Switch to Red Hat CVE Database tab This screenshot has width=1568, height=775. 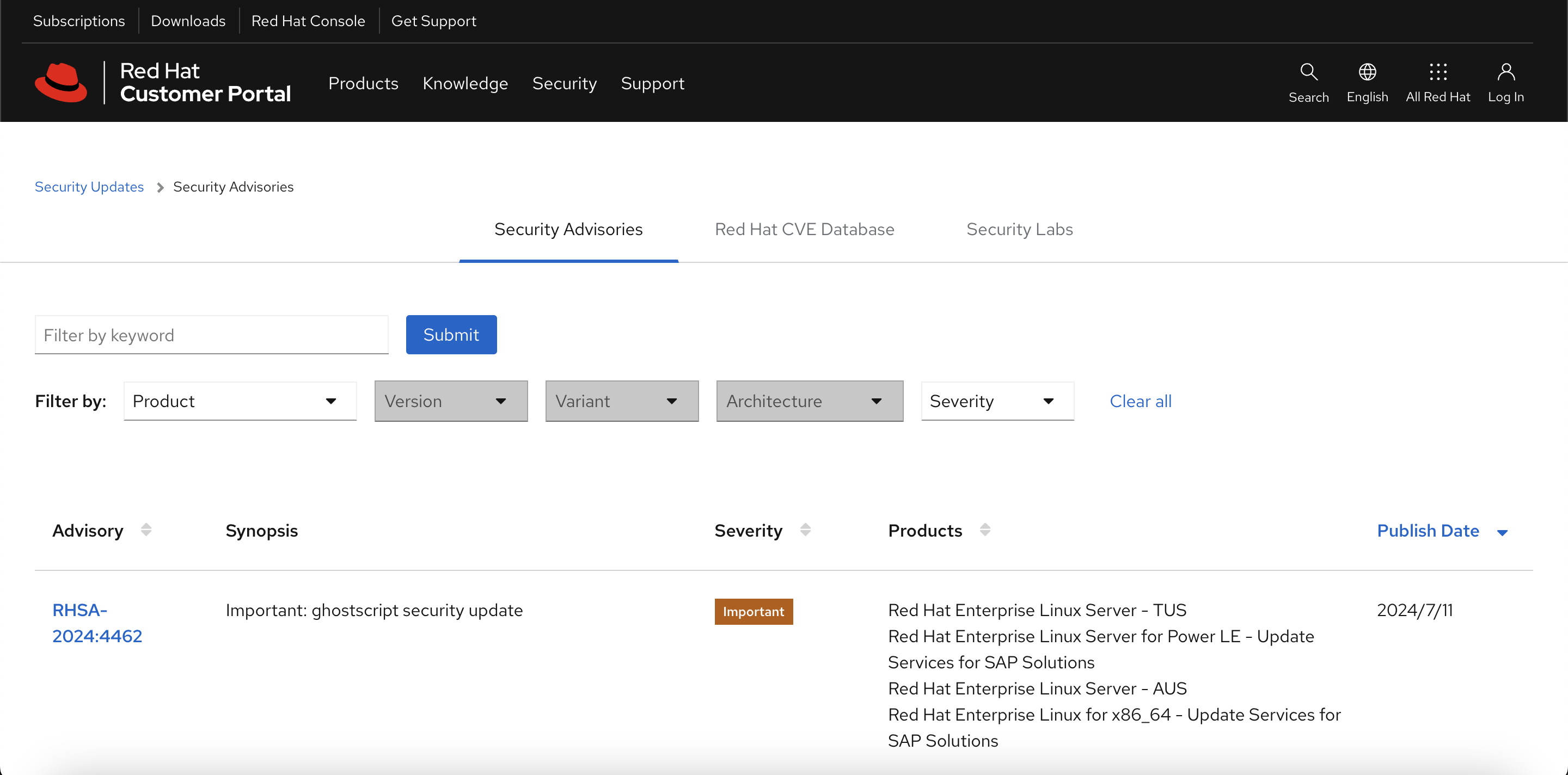tap(804, 229)
